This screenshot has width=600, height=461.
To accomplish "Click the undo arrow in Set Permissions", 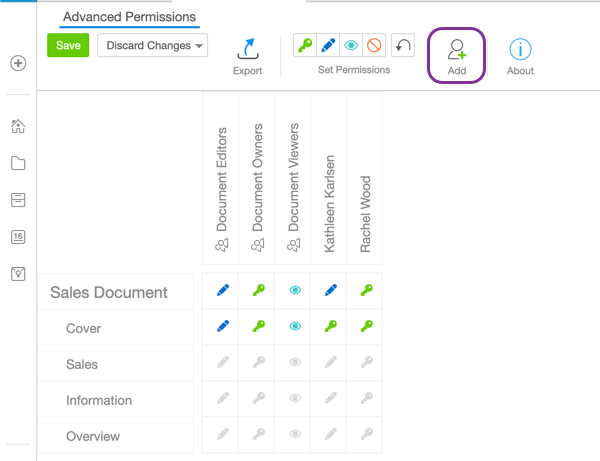I will click(x=402, y=45).
